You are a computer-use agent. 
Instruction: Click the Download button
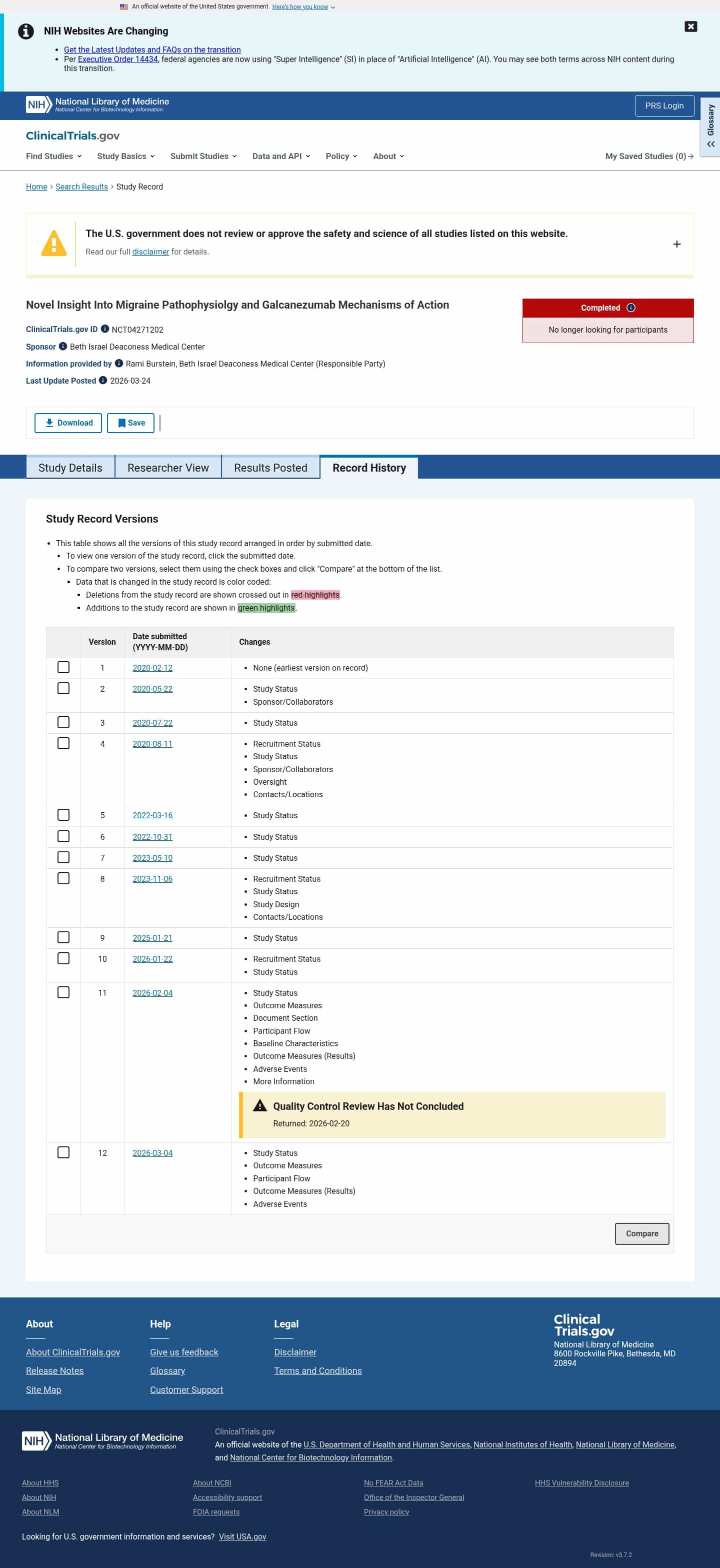point(68,423)
